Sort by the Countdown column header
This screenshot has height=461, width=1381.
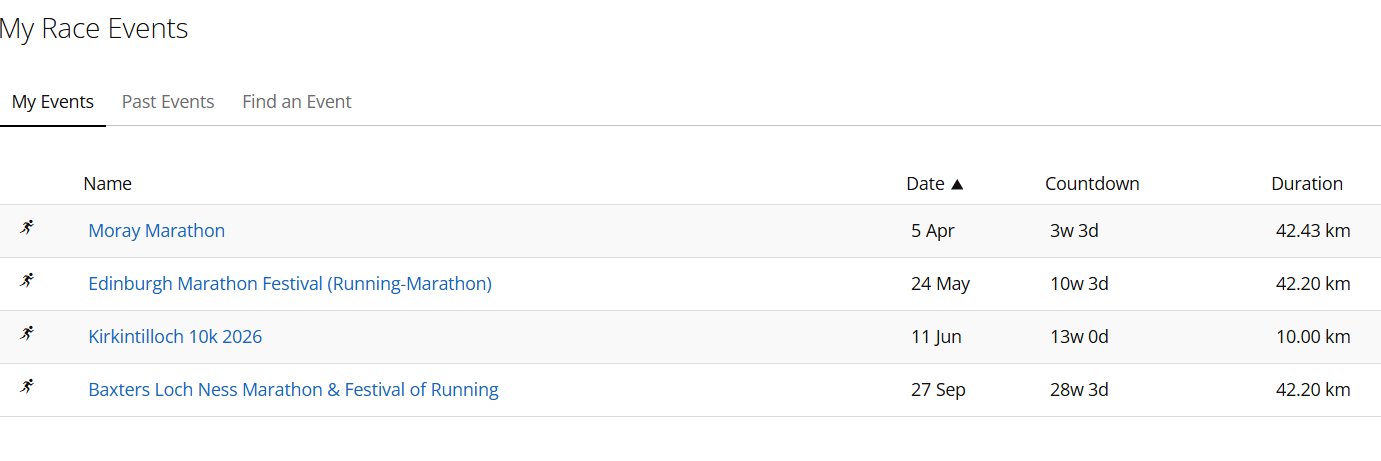[x=1092, y=184]
